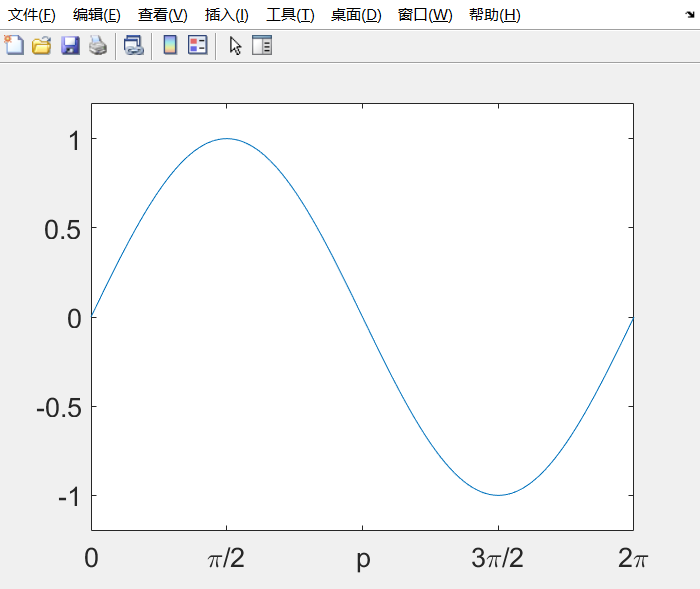
Task: Click the dock arrow in the menu bar corner
Action: [x=690, y=15]
